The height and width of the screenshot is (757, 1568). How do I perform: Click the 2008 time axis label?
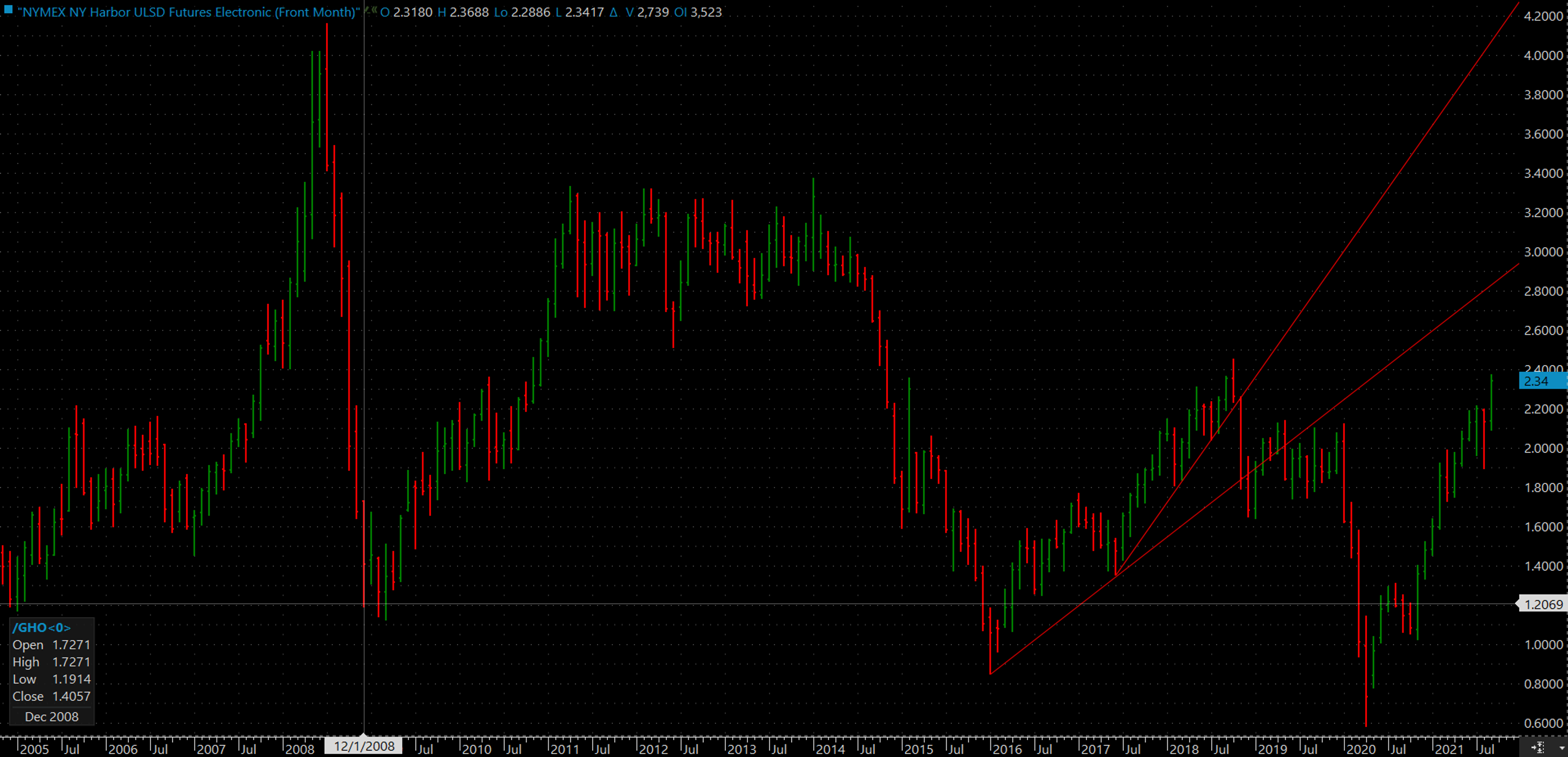(x=299, y=749)
